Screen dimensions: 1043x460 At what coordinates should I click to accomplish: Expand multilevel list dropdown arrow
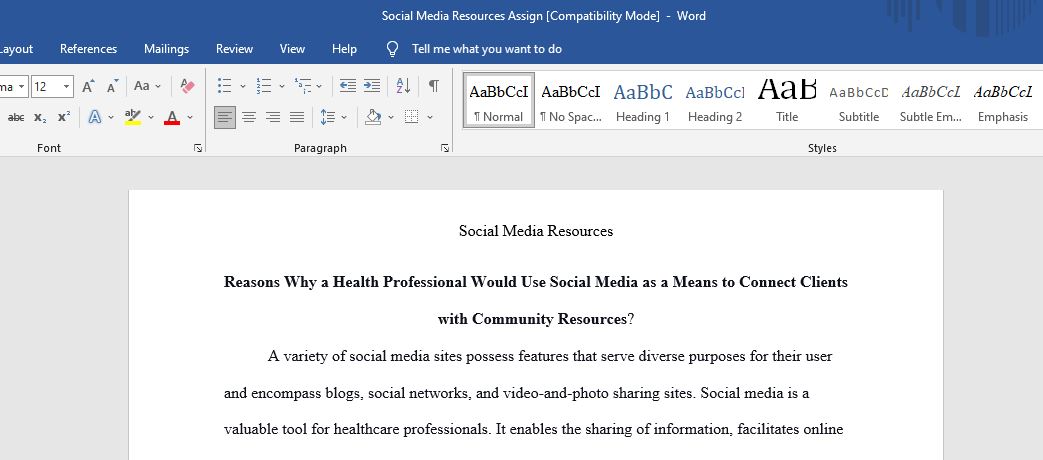[319, 86]
